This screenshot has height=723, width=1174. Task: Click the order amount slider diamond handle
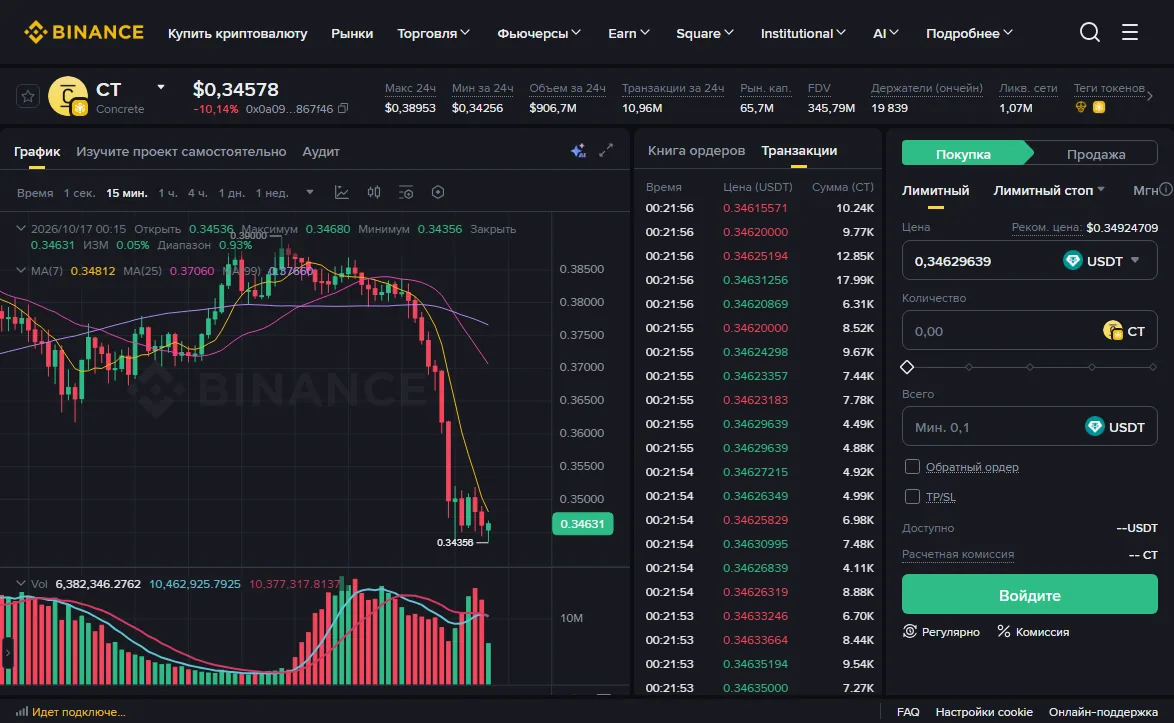coord(907,367)
